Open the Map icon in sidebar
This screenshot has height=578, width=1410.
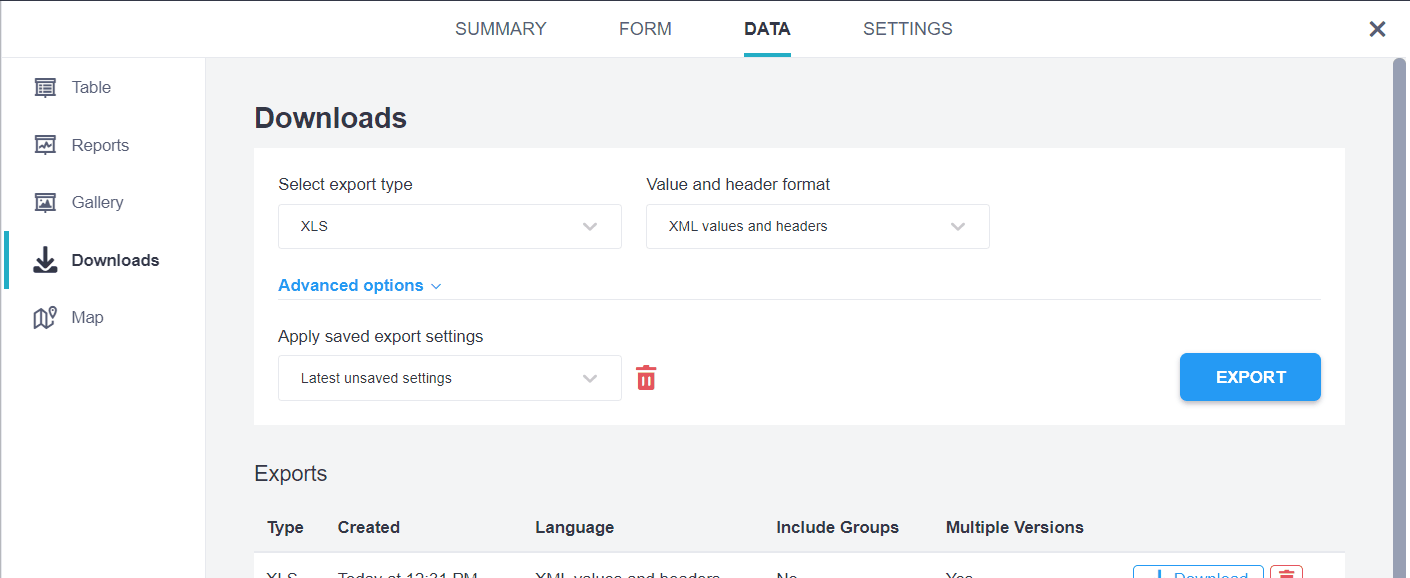point(45,318)
